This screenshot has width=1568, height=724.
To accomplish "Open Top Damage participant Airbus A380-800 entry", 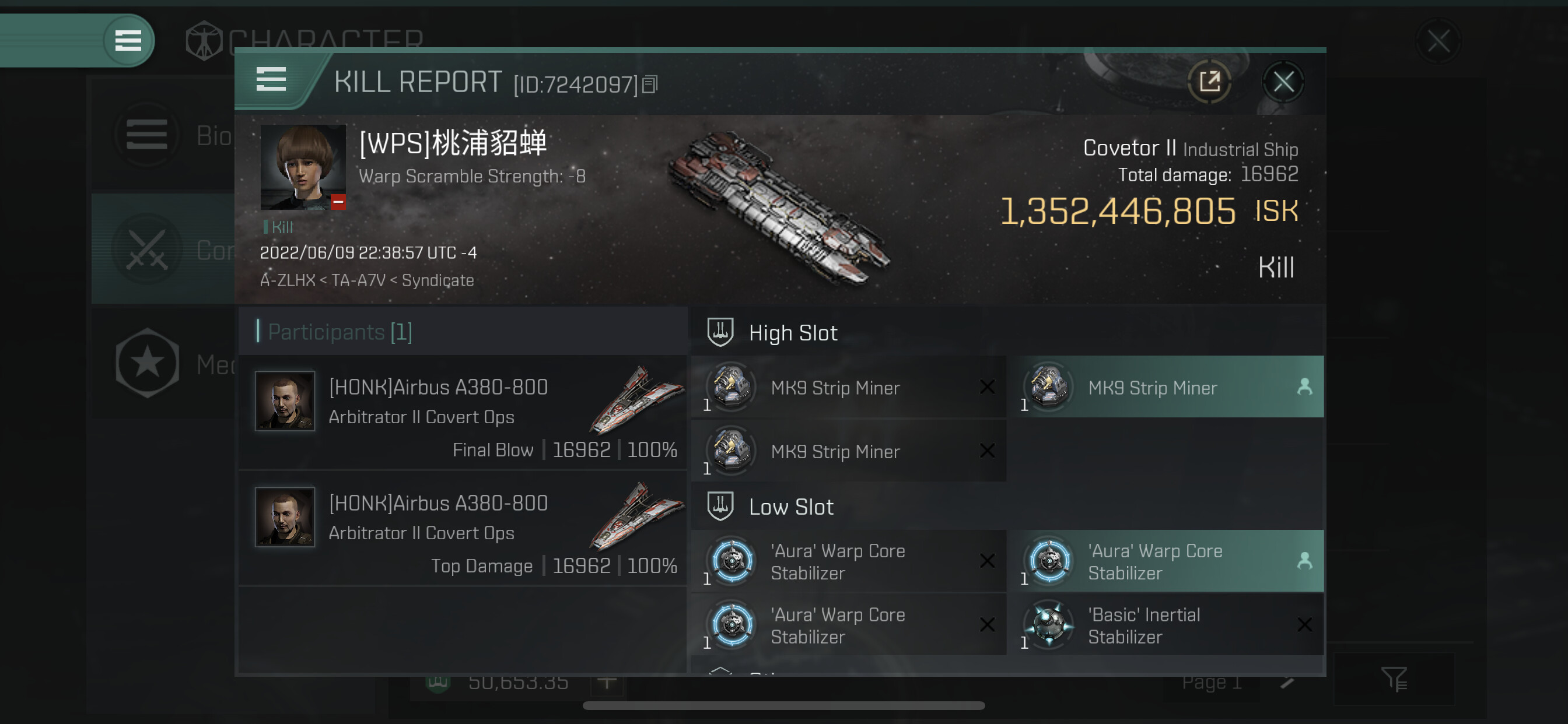I will point(463,528).
